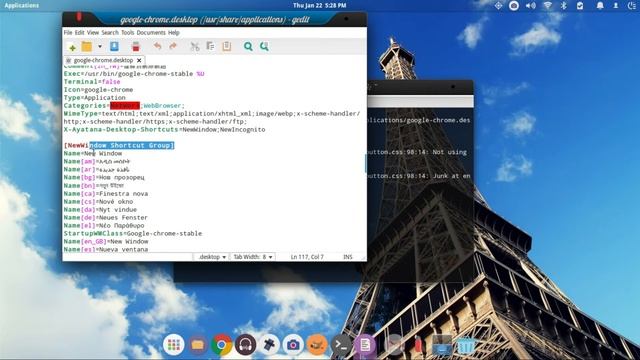Click the Icon=google-chrome line
The image size is (640, 360).
tap(98, 90)
